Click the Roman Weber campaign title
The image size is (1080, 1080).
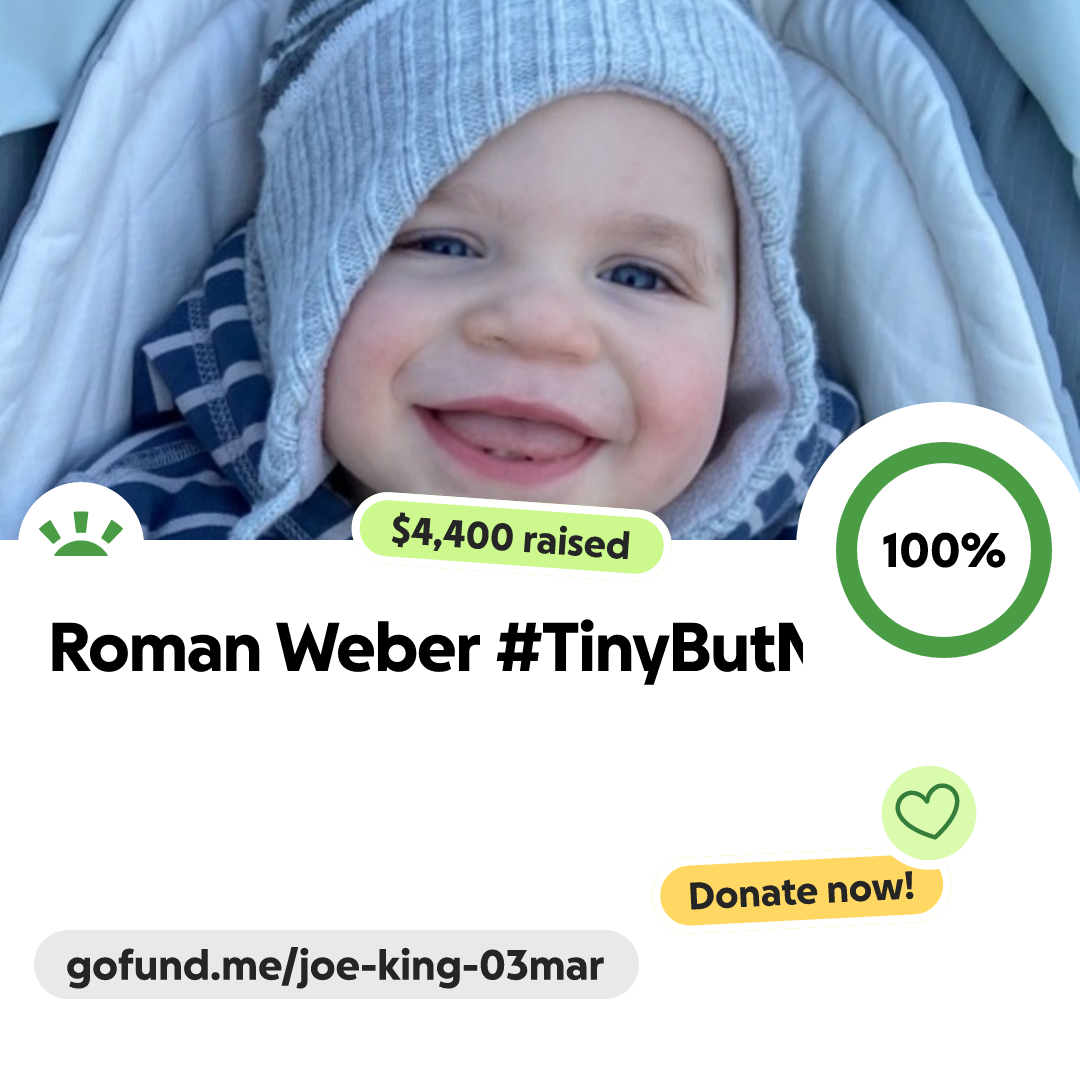pyautogui.click(x=426, y=649)
